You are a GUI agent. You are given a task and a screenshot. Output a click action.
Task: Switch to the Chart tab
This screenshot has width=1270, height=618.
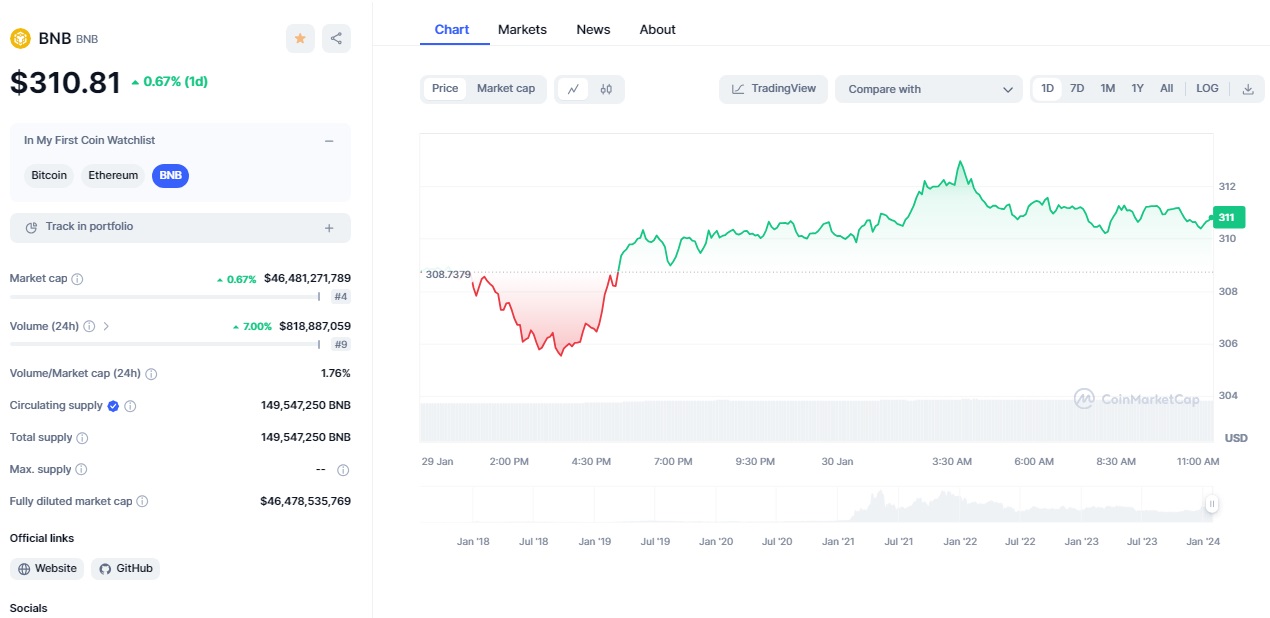(452, 30)
